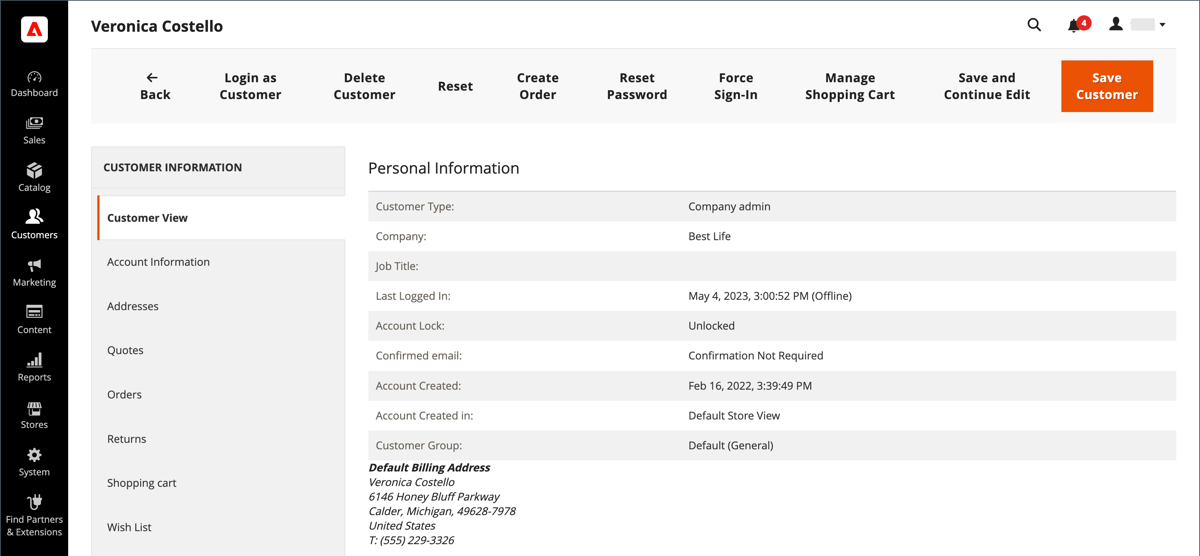This screenshot has width=1200, height=556.
Task: Switch to the Account Information tab
Action: (x=158, y=262)
